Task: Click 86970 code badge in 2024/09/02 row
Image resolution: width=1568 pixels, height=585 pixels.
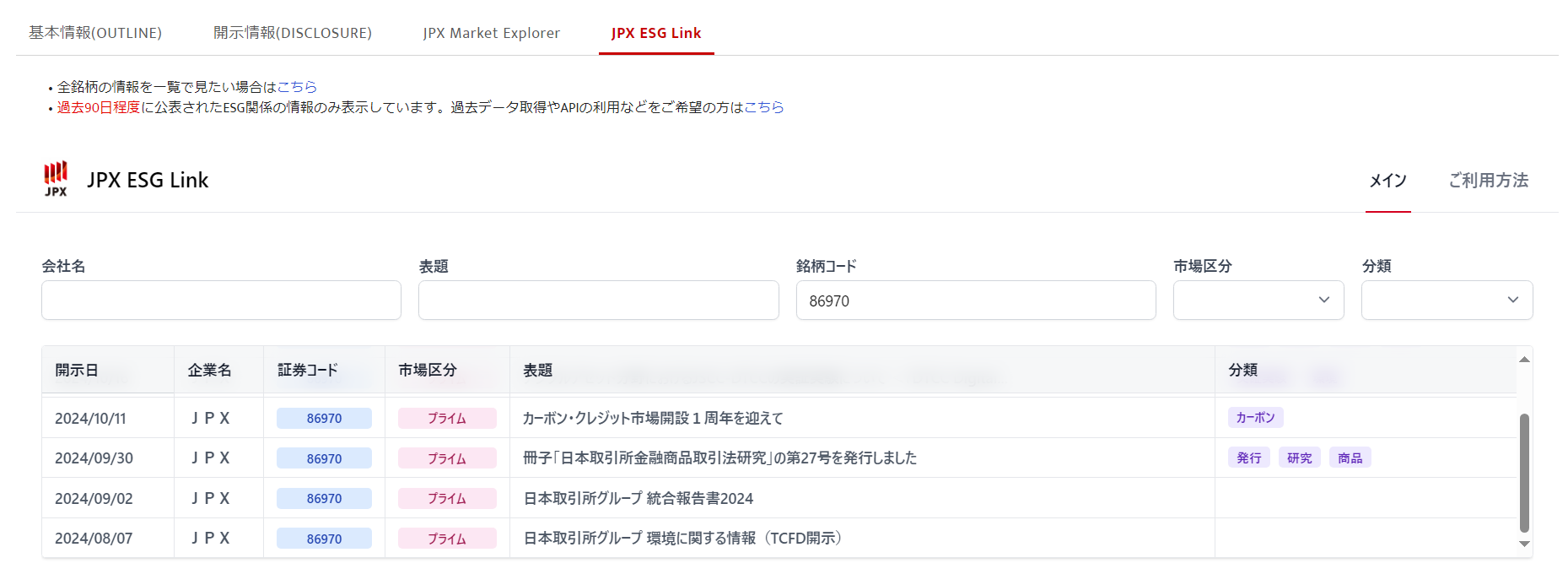Action: pyautogui.click(x=324, y=499)
